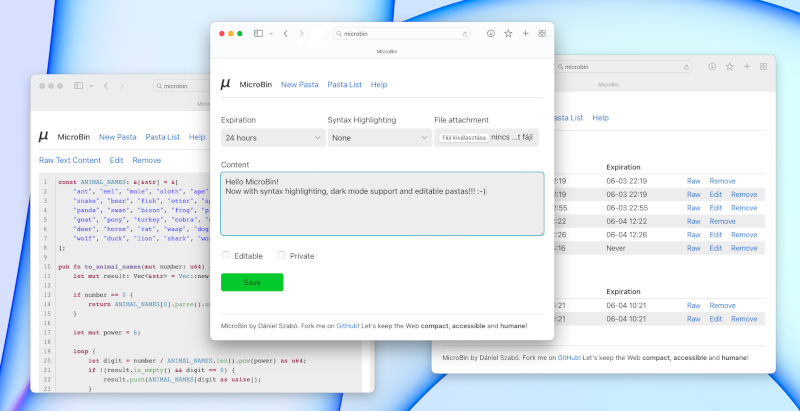Image resolution: width=800 pixels, height=411 pixels.
Task: Open sidebar chevron in left code window
Action: [91, 86]
